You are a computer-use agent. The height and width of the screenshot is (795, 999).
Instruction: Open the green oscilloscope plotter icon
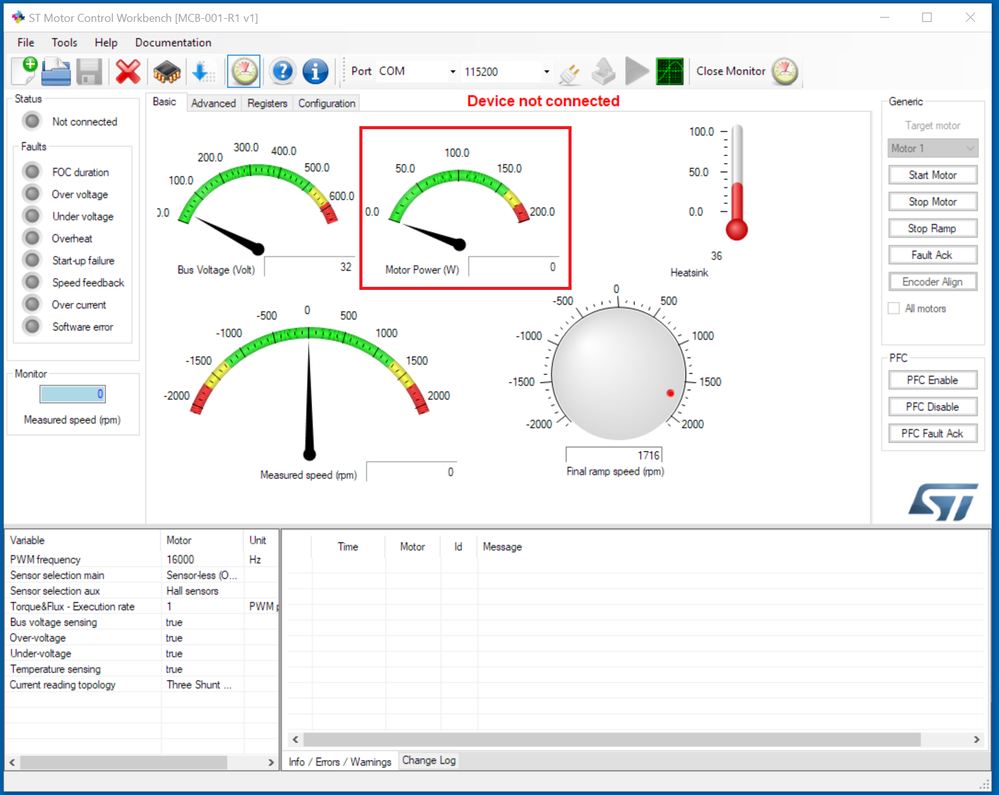point(670,71)
